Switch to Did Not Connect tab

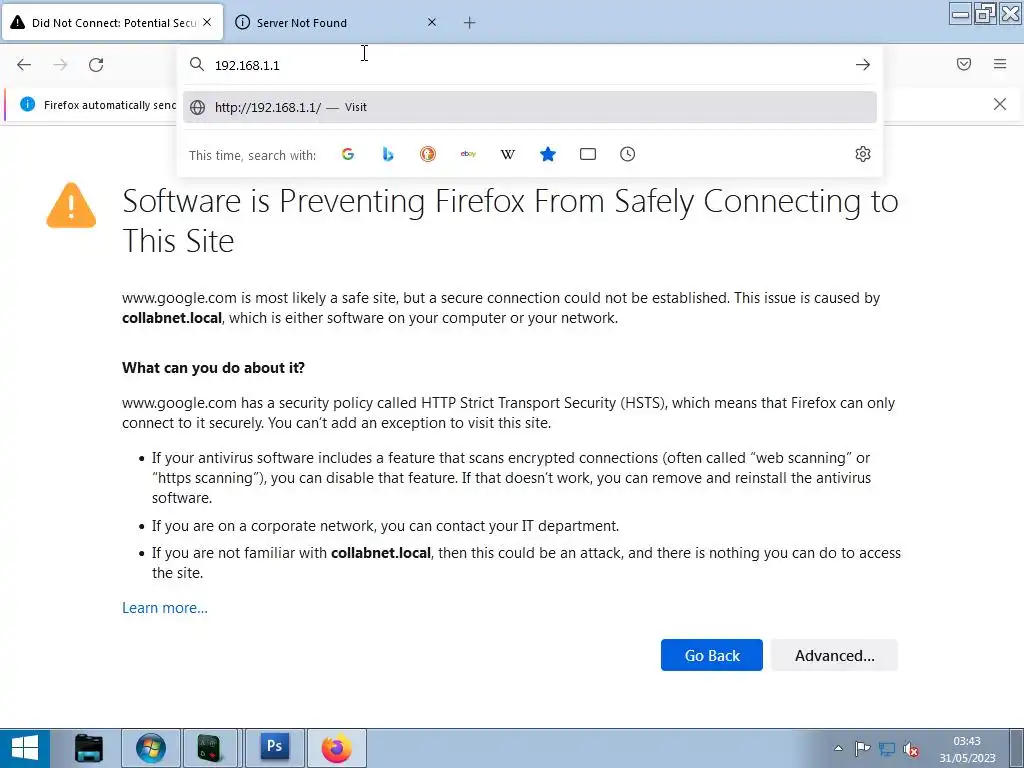coord(112,22)
